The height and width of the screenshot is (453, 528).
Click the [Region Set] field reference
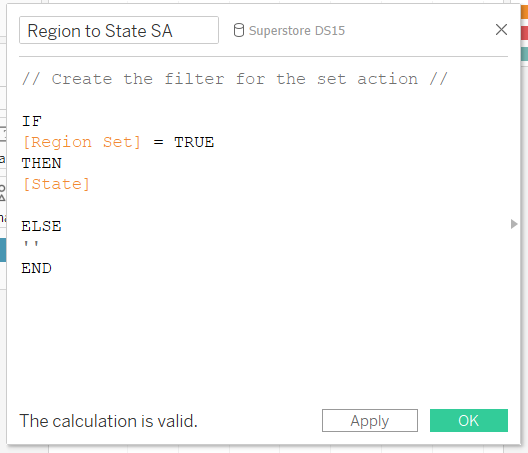click(81, 142)
